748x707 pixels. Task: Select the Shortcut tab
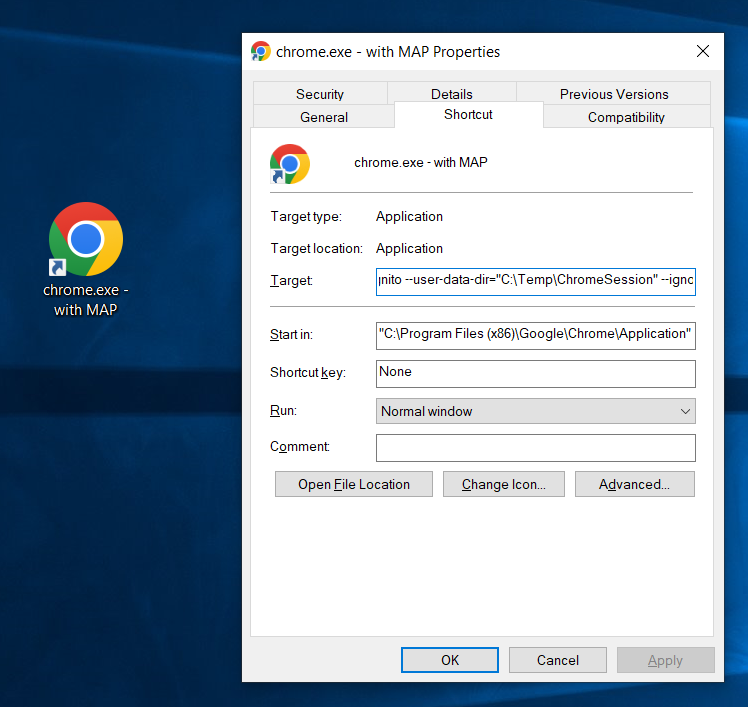[x=468, y=115]
